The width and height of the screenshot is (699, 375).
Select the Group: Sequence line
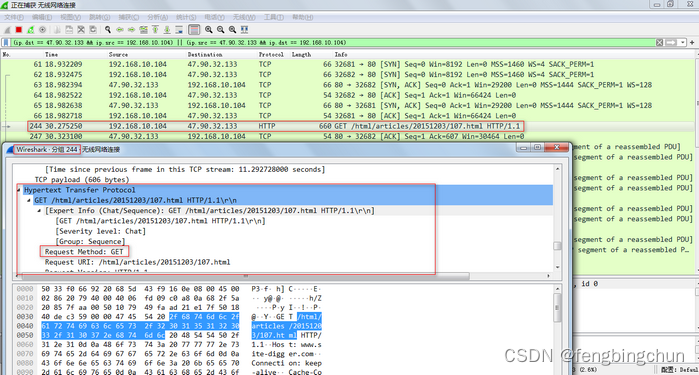(x=90, y=242)
